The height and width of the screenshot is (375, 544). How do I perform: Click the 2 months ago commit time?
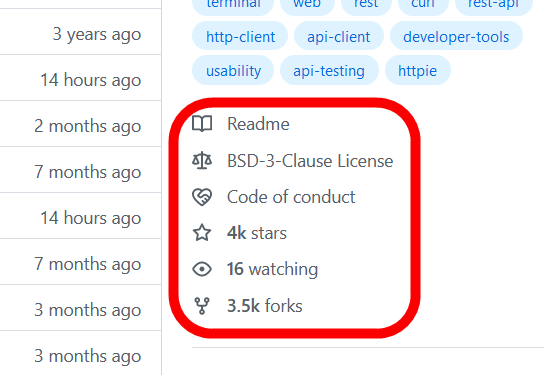point(88,126)
